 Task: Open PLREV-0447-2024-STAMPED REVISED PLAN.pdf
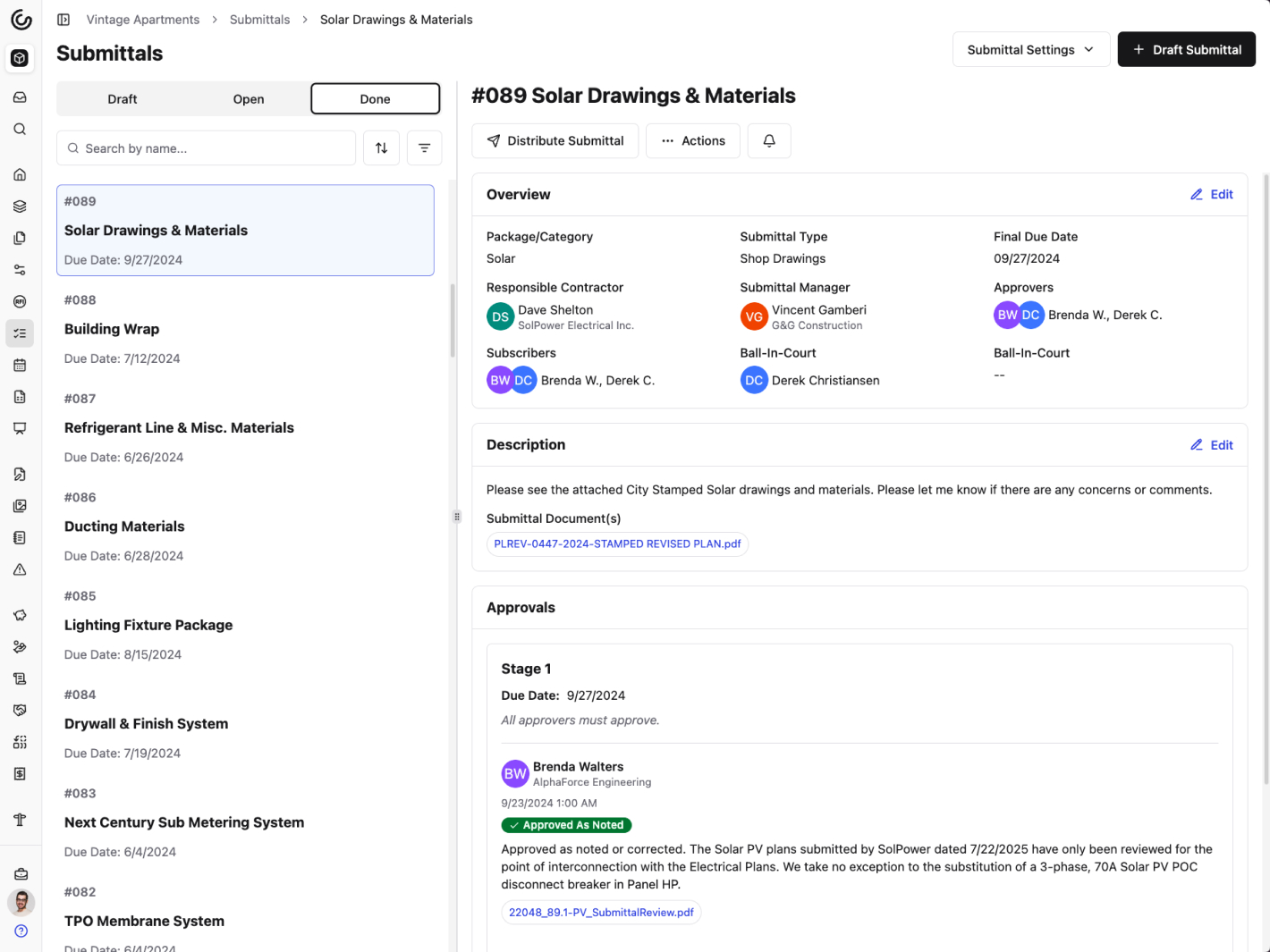point(617,543)
